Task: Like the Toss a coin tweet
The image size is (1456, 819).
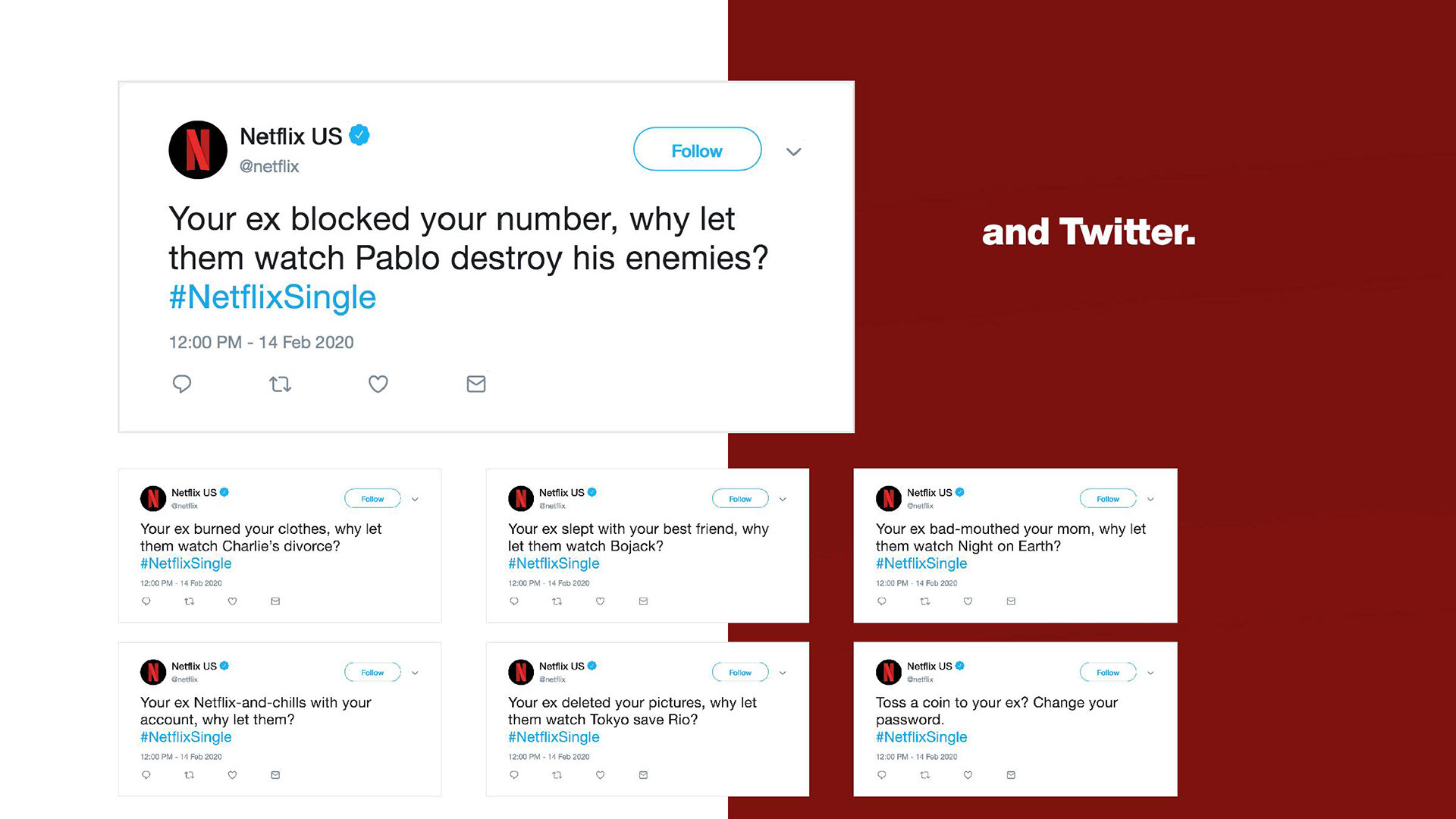Action: [968, 775]
